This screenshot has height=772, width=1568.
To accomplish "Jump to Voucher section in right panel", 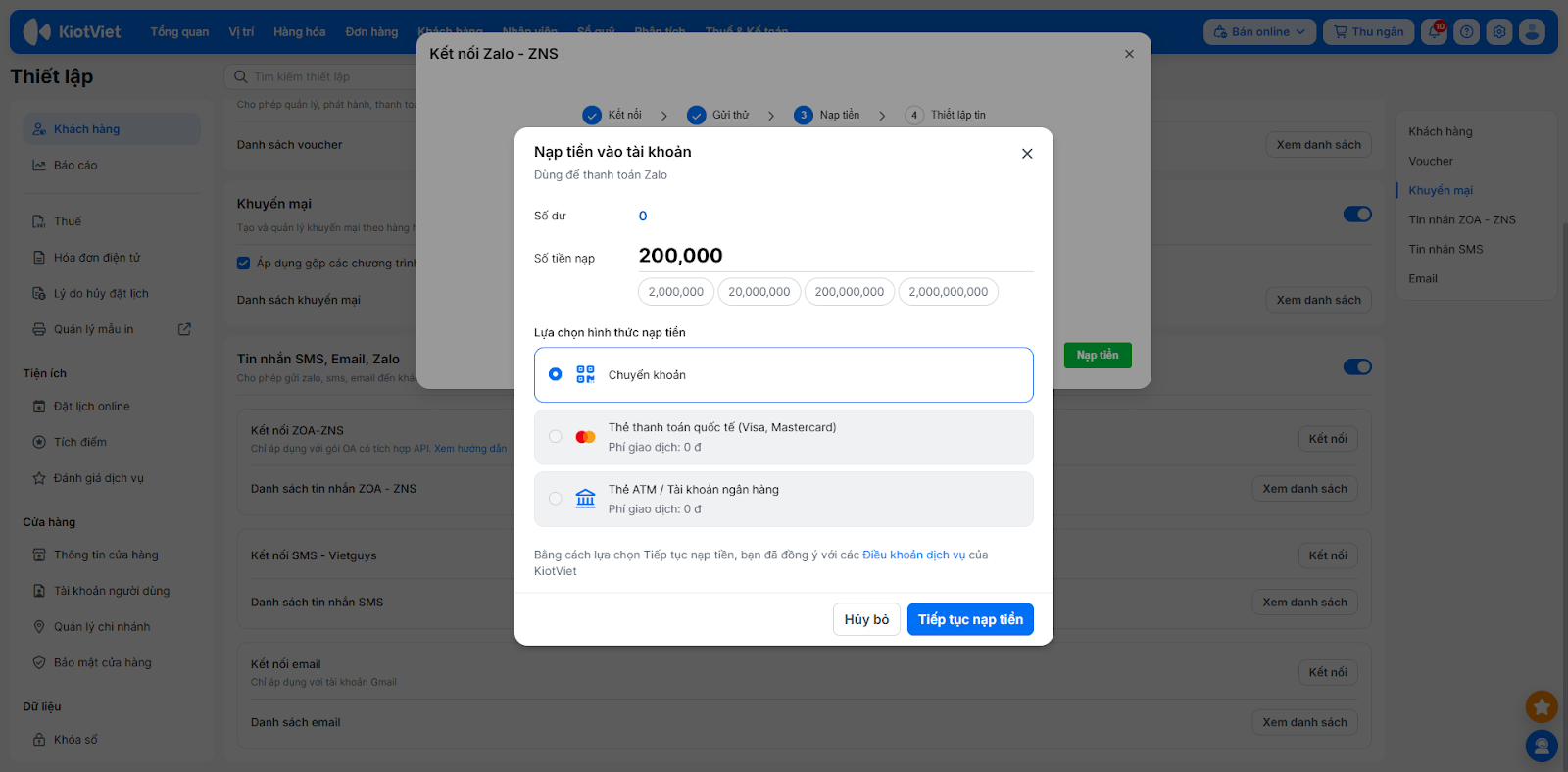I will click(1431, 161).
